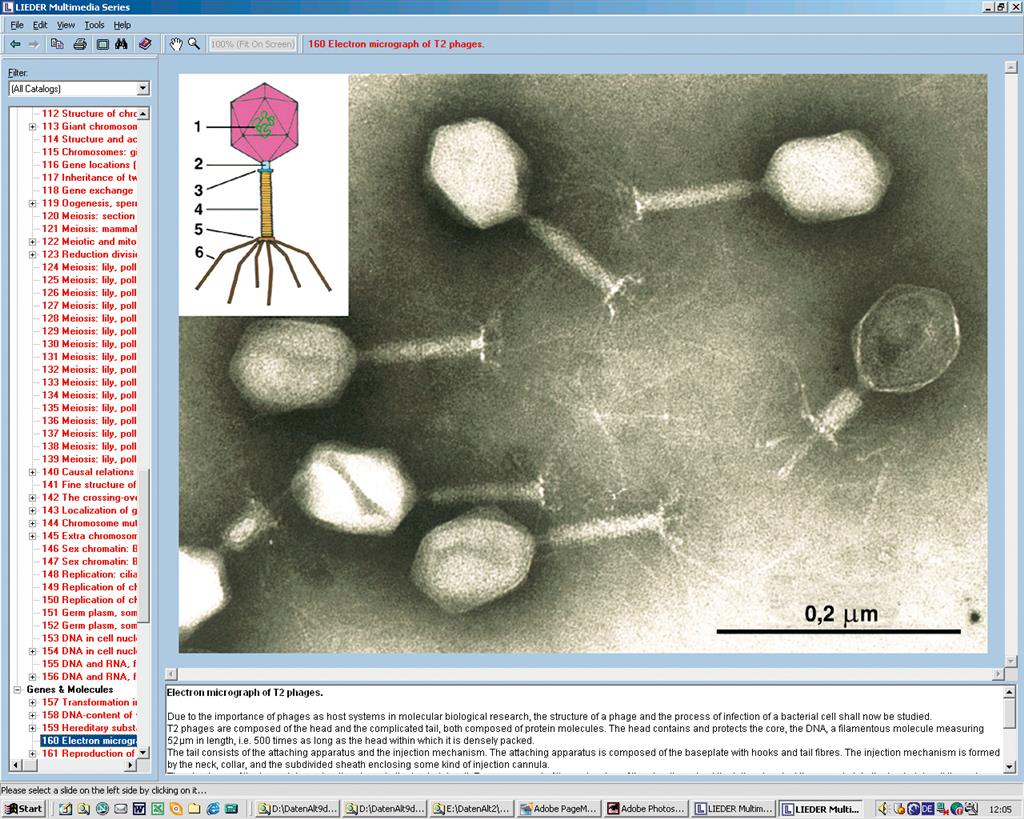Click the Windows Start button

pyautogui.click(x=25, y=808)
